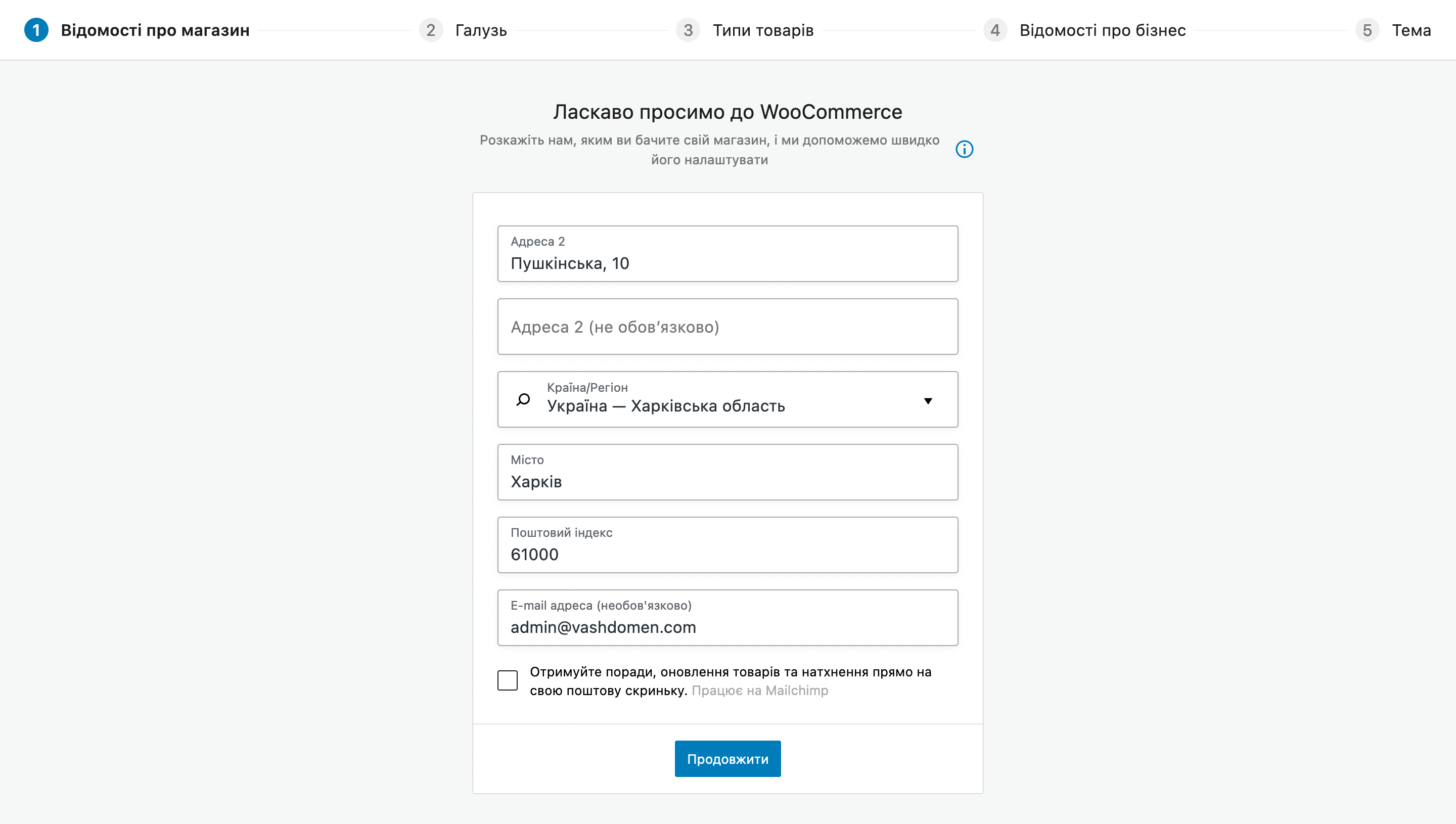Click step 5 circle icon
1456x824 pixels.
click(1367, 30)
